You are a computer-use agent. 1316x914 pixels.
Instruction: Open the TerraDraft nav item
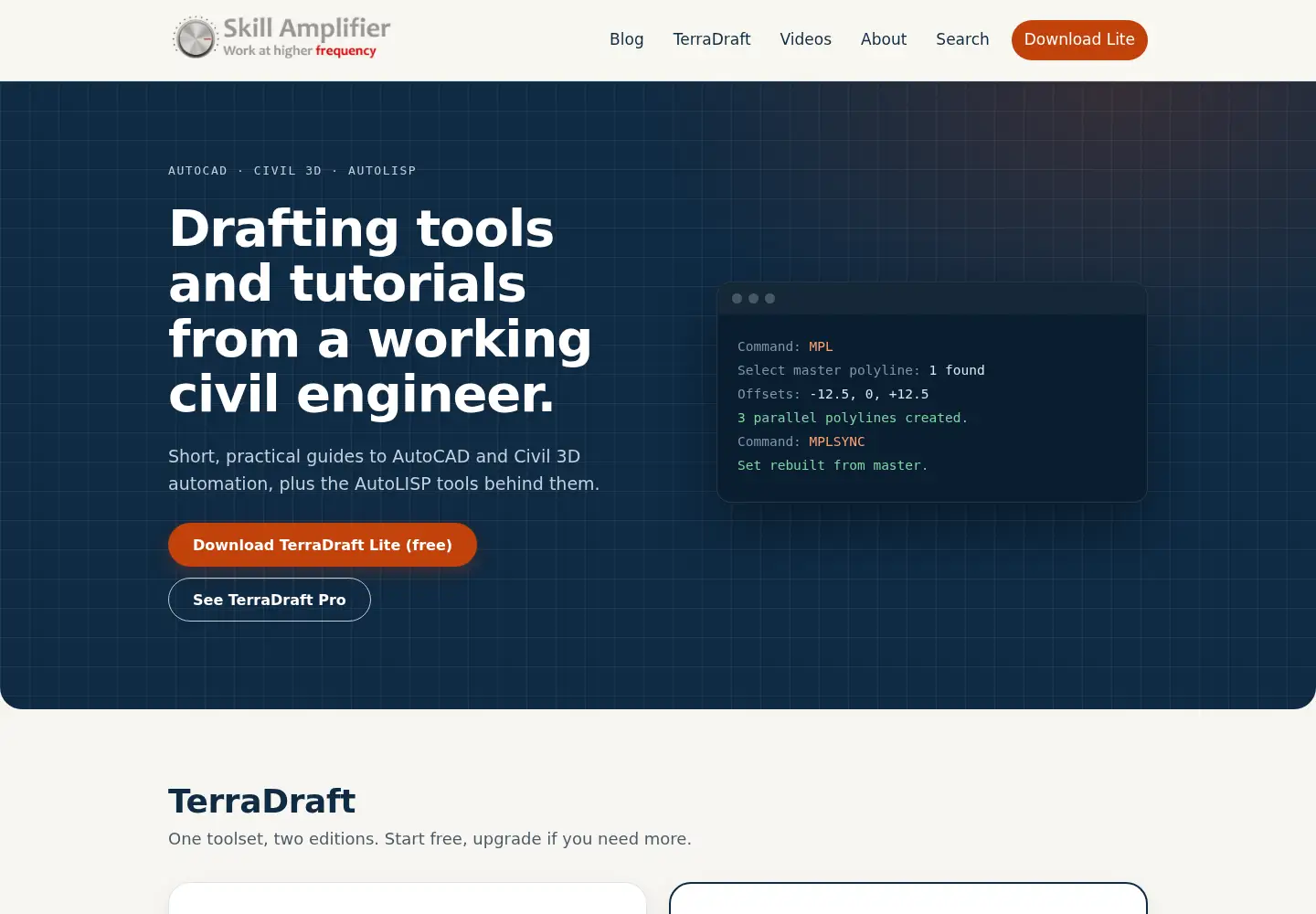[x=712, y=39]
